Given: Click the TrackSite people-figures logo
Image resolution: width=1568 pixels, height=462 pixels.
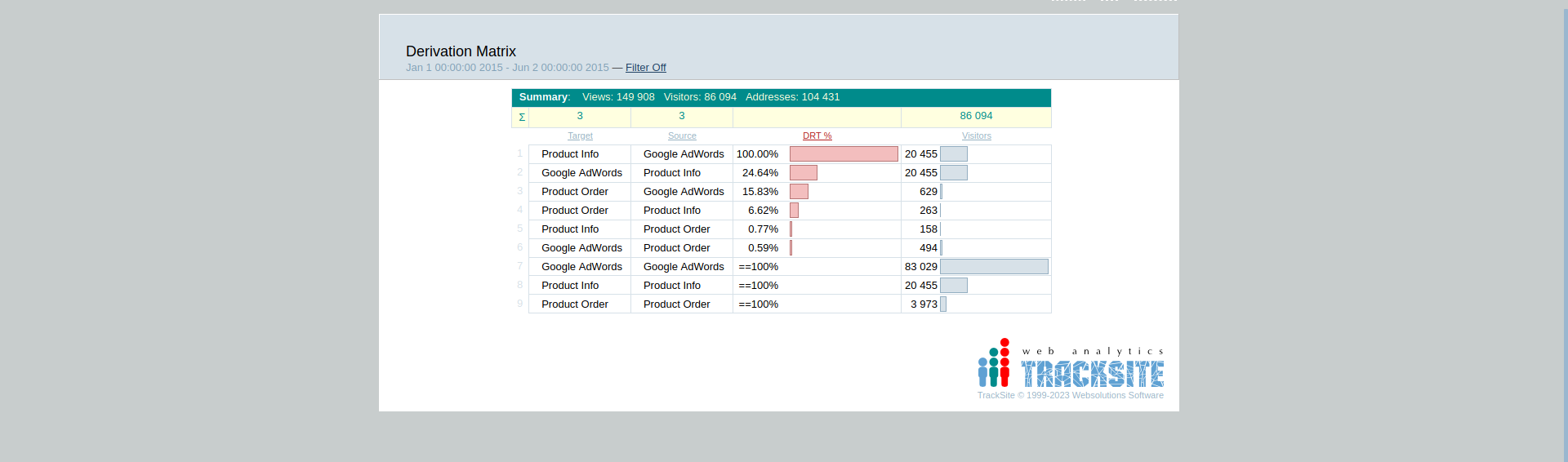Looking at the screenshot, I should [x=993, y=363].
